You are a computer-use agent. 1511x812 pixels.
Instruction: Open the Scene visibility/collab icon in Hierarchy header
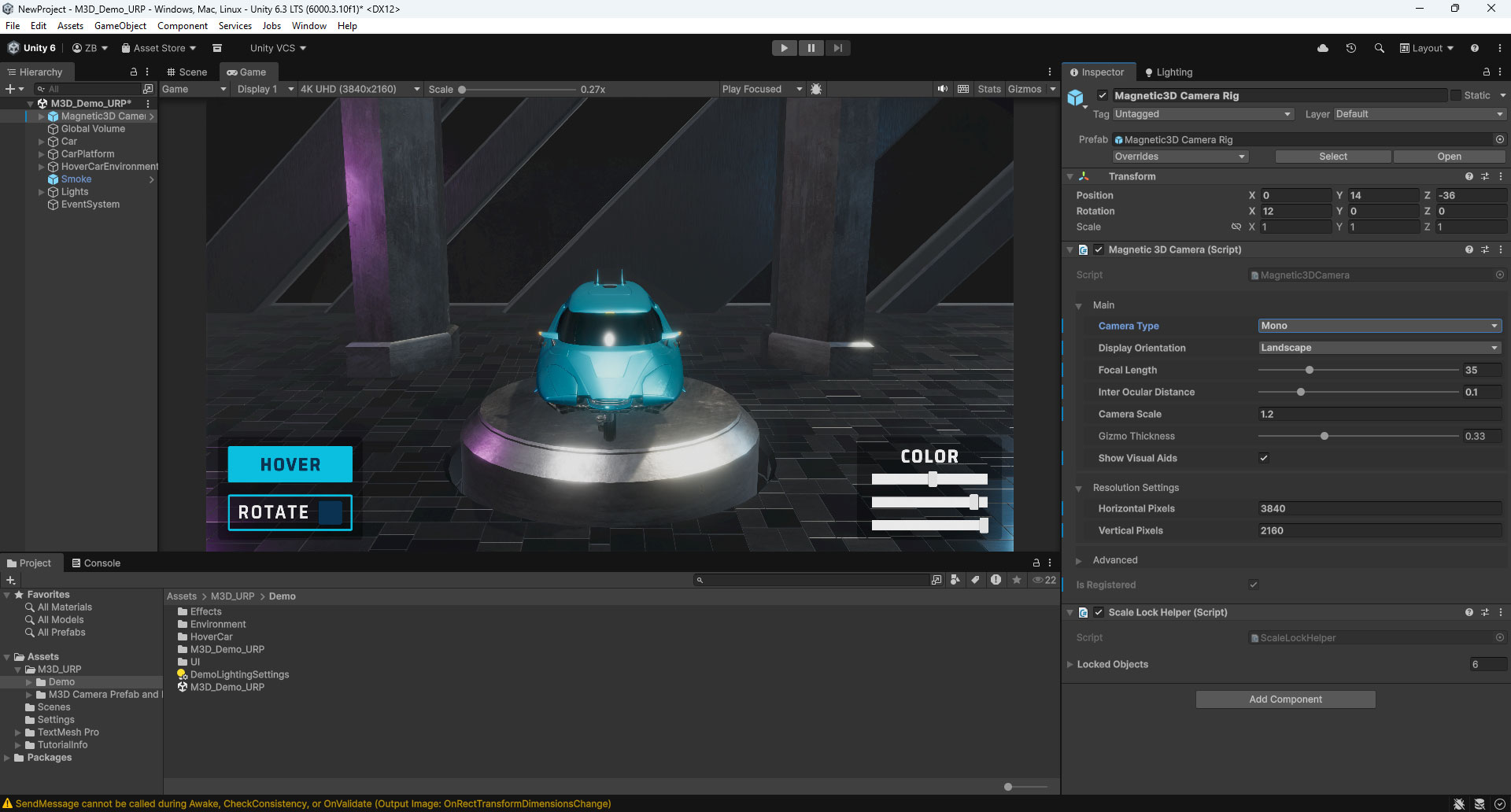pyautogui.click(x=134, y=72)
